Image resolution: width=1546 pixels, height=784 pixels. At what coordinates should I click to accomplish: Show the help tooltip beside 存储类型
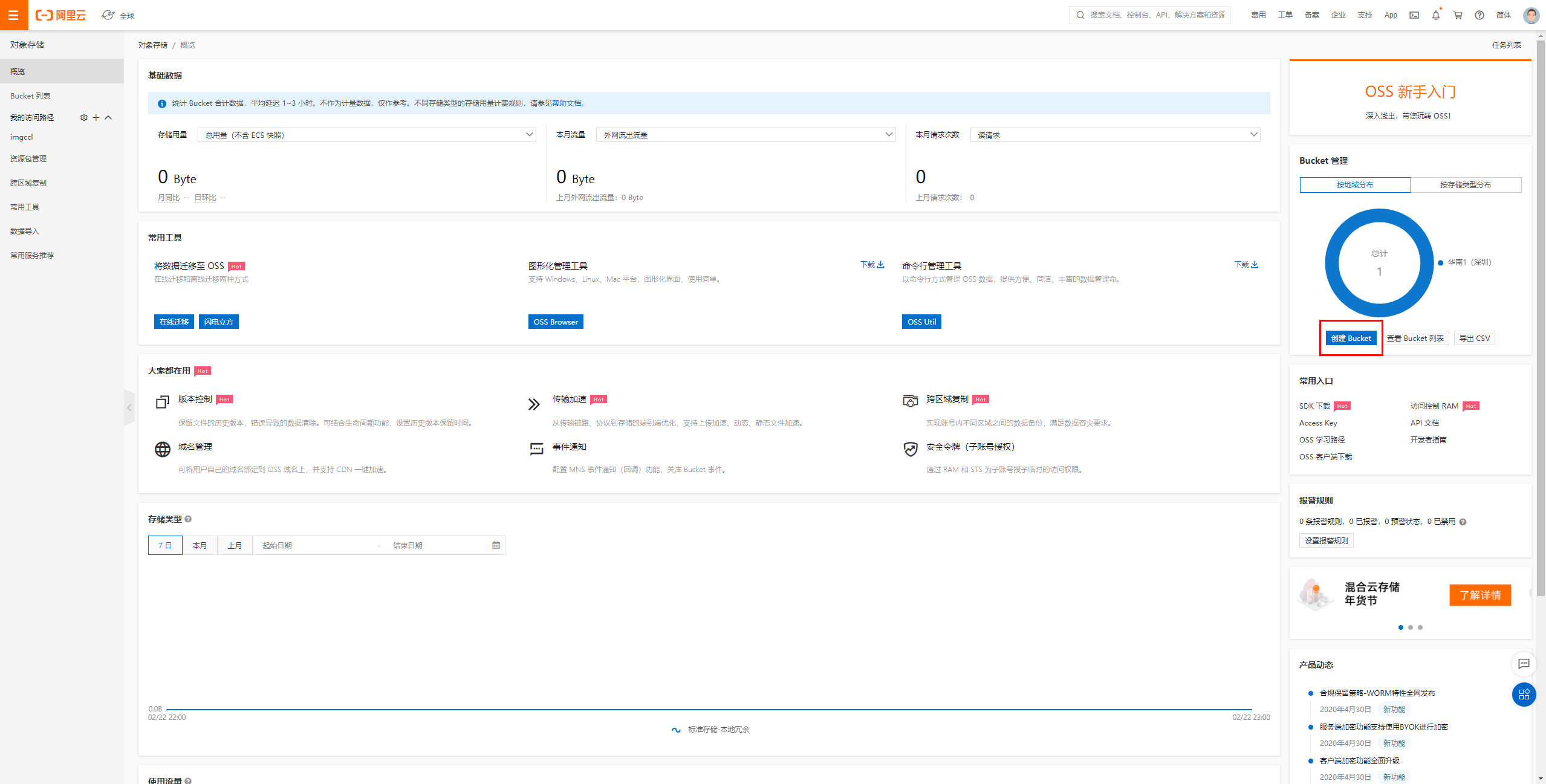click(188, 519)
